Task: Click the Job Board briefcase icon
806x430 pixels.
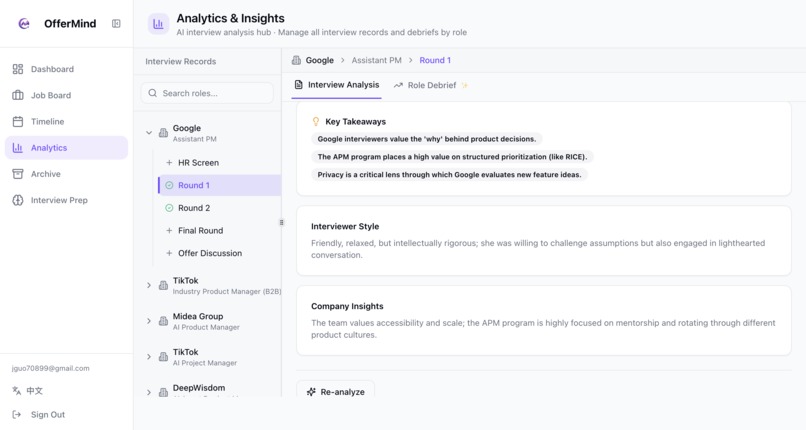Action: [18, 95]
